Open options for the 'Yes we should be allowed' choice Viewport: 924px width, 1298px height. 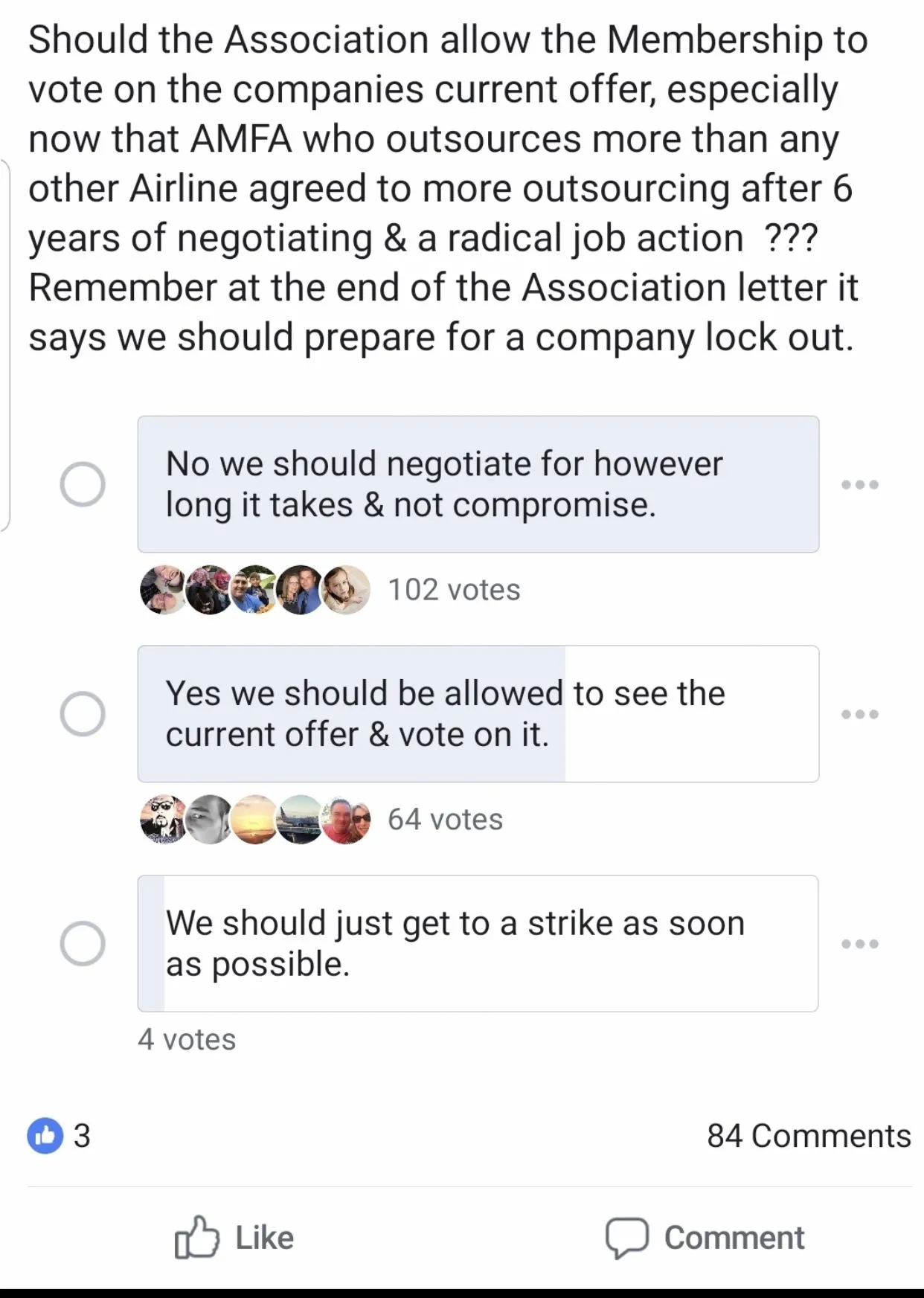coord(859,714)
